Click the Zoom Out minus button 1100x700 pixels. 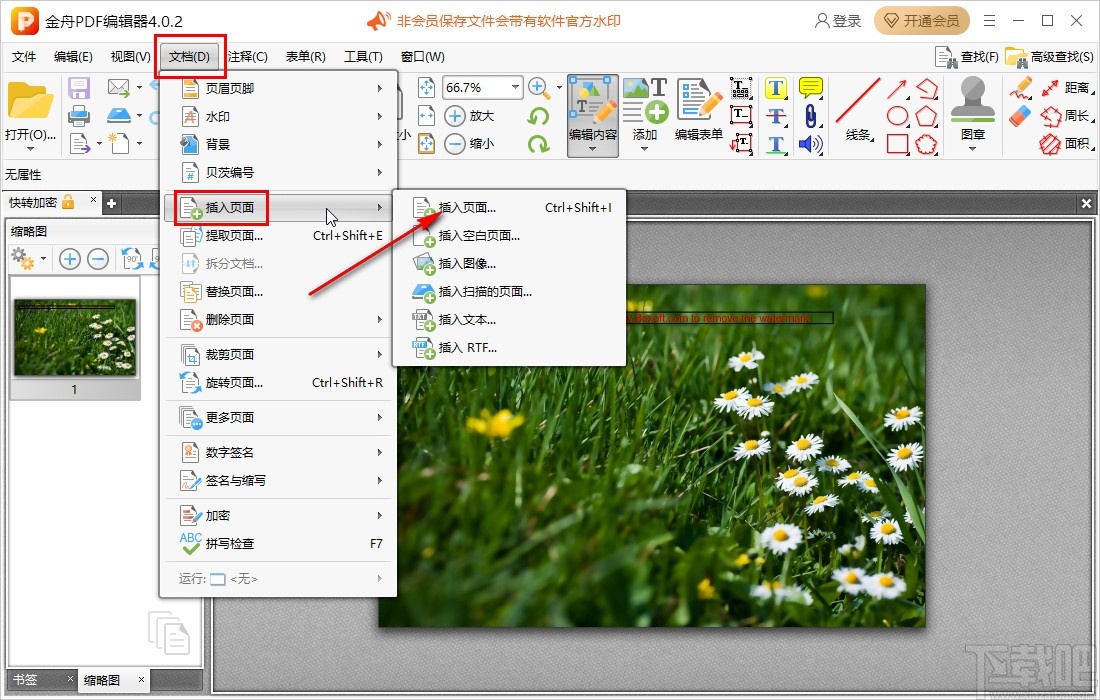pos(455,144)
